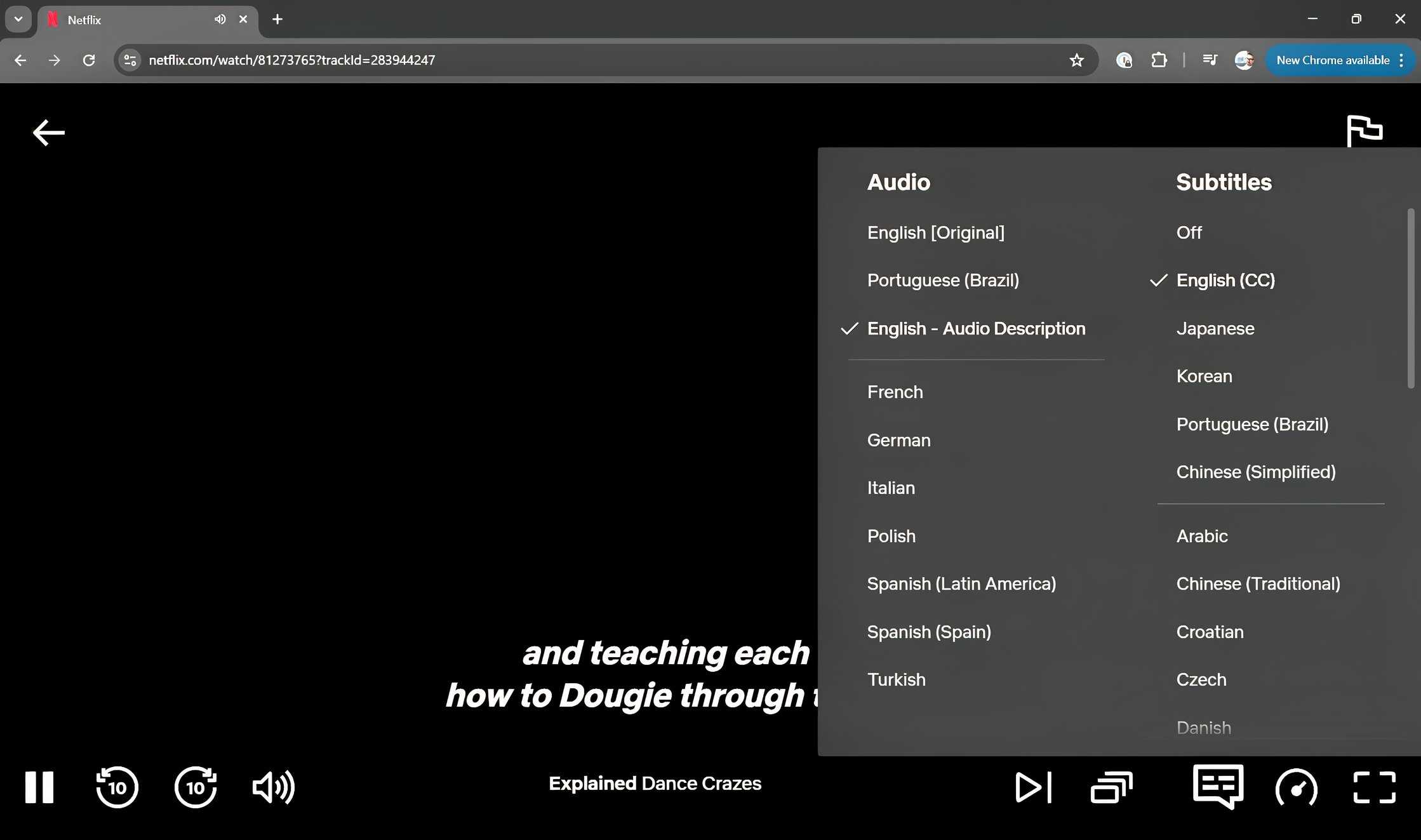The height and width of the screenshot is (840, 1421).
Task: Switch audio to German
Action: click(898, 441)
